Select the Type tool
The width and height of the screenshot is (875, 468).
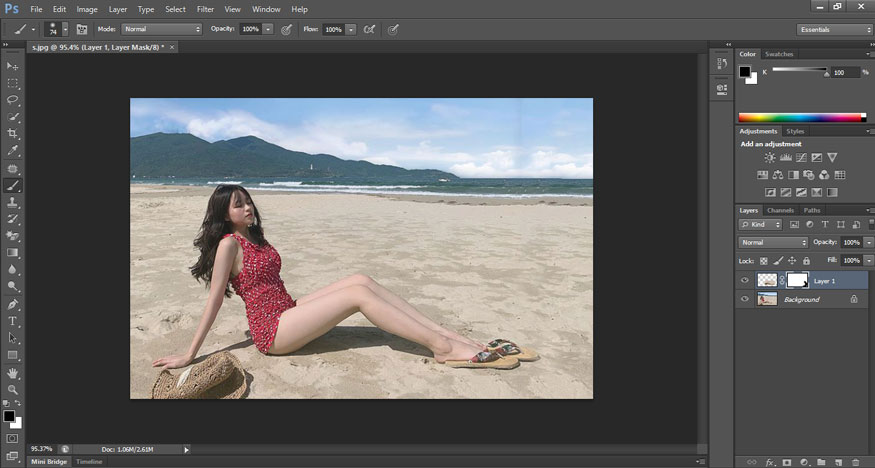pos(13,321)
